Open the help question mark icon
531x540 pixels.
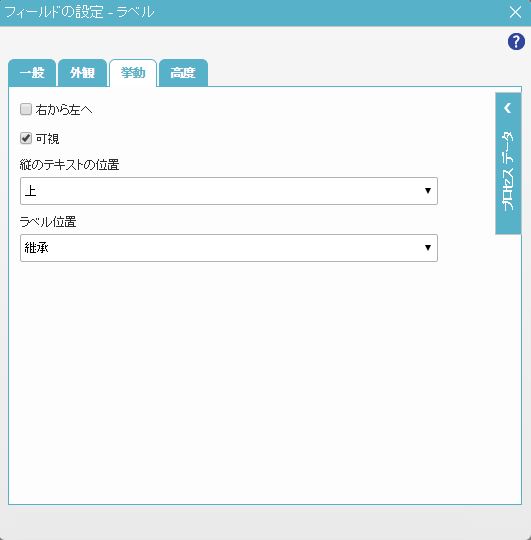pos(516,42)
